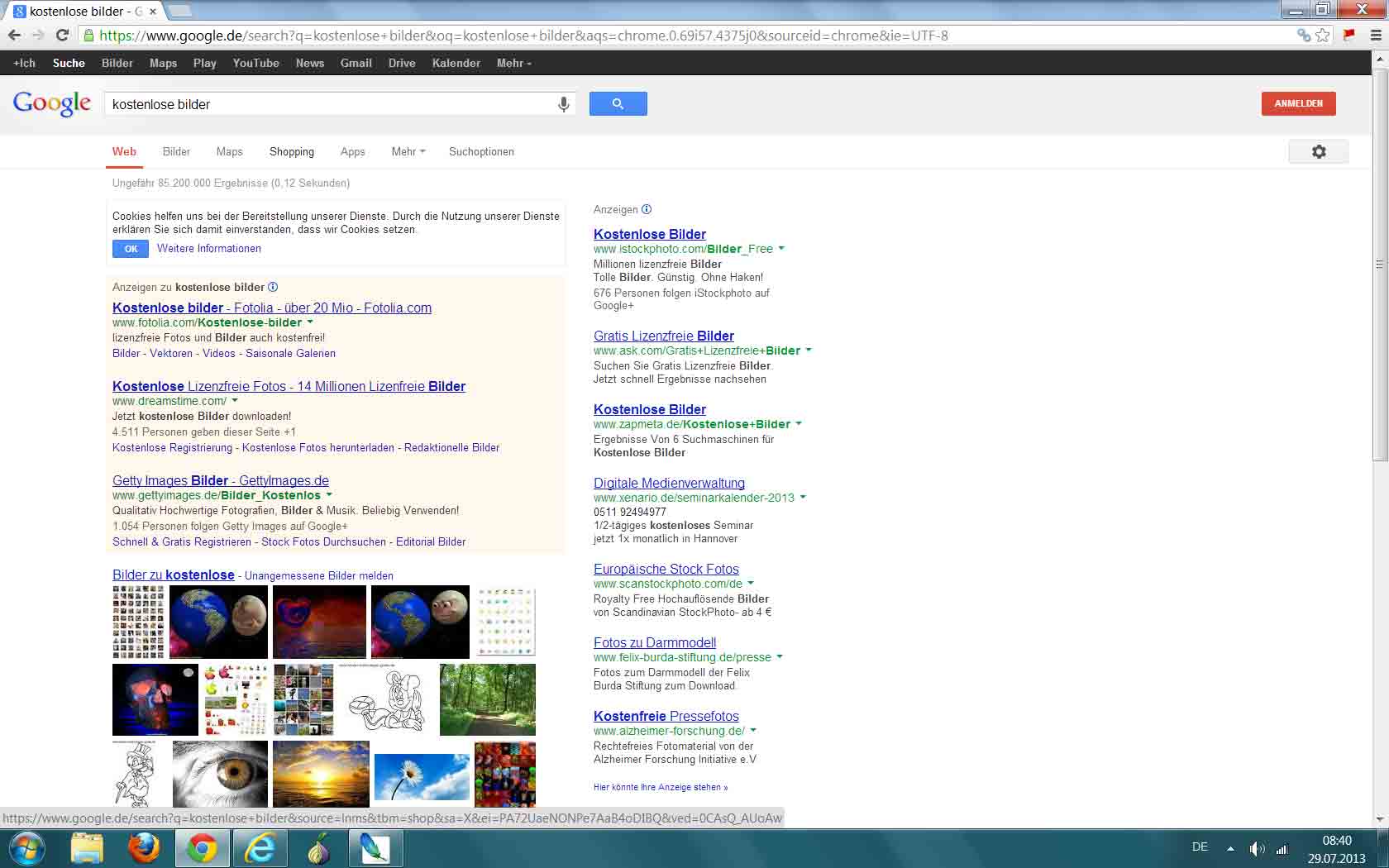Open 'Kostenfreie Pressefotos' ad link
This screenshot has height=868, width=1389.
[x=666, y=716]
